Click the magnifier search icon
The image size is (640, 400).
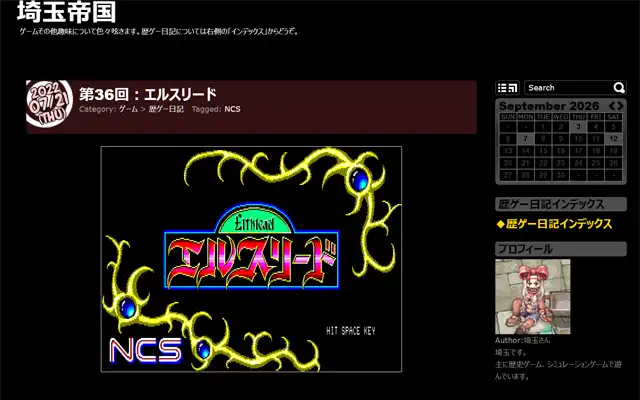pos(619,88)
